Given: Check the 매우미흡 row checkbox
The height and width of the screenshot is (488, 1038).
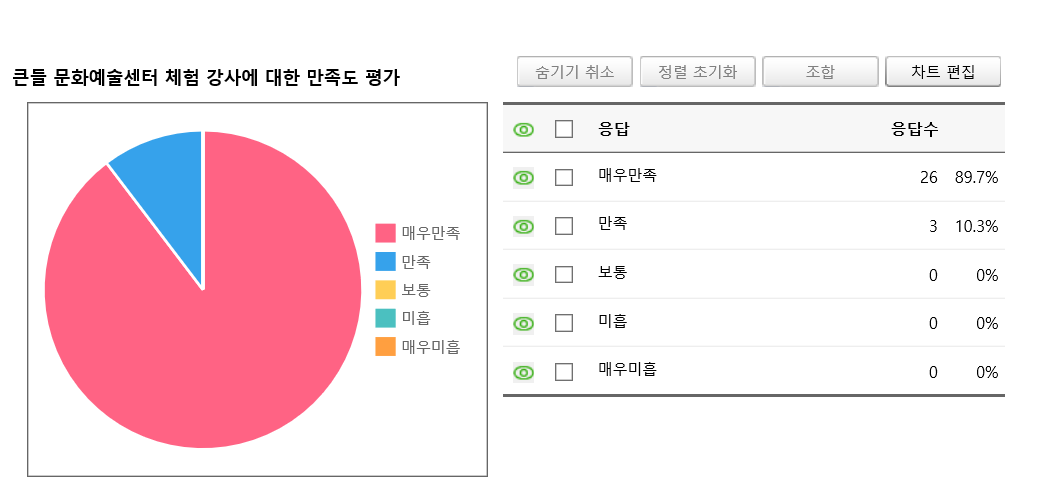Looking at the screenshot, I should 563,373.
